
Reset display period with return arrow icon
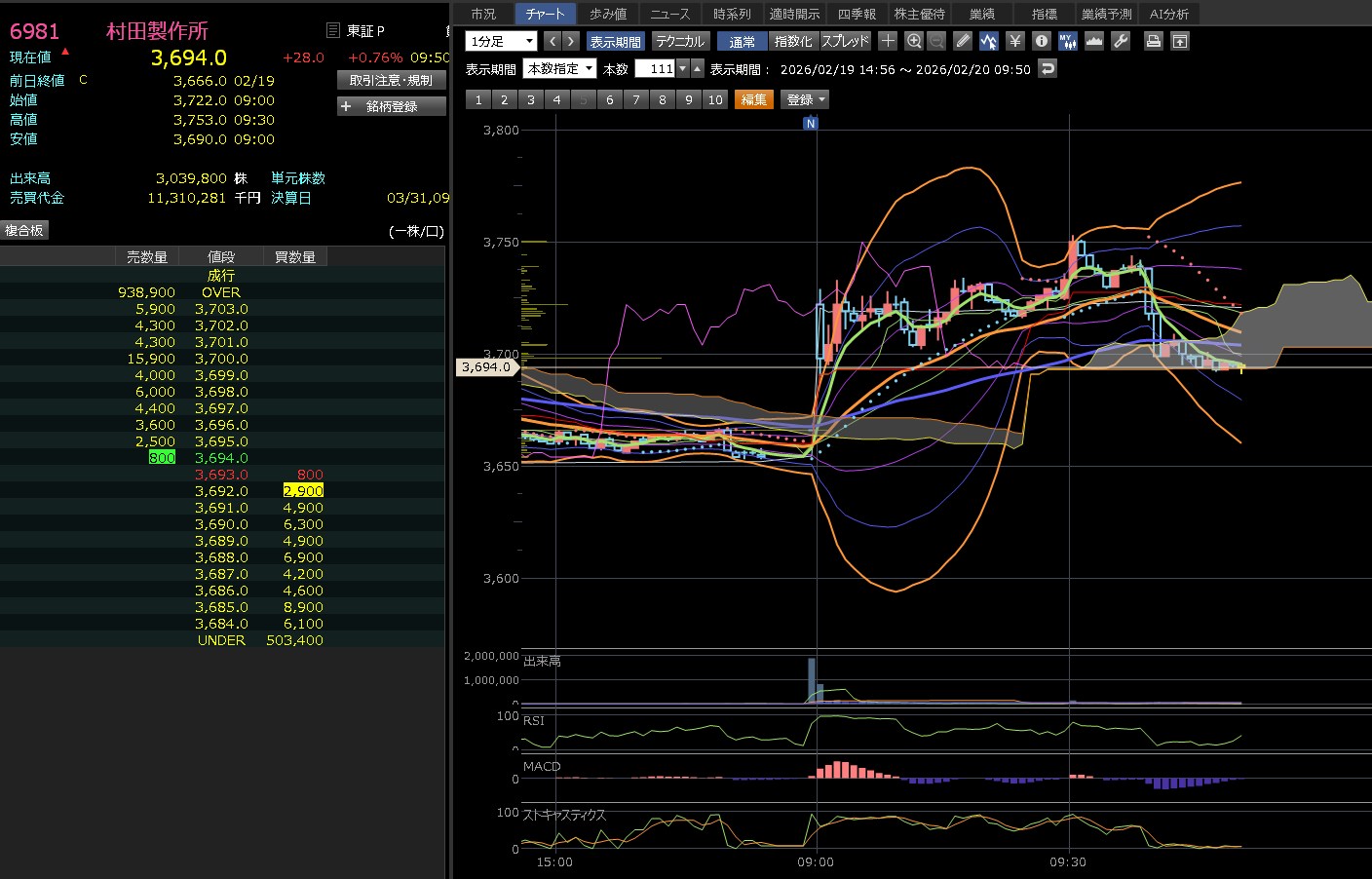pos(1048,68)
